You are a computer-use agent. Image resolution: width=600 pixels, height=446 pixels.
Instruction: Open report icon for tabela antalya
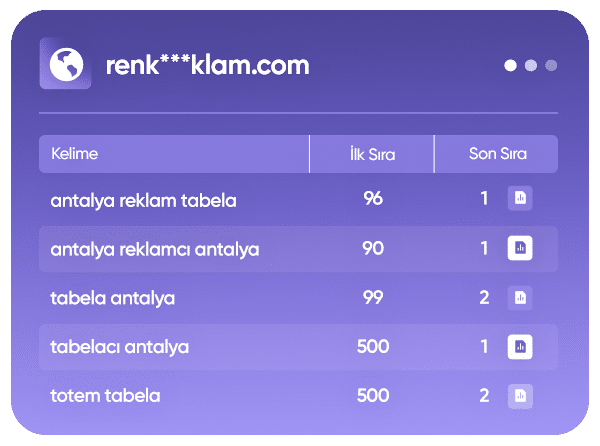519,297
